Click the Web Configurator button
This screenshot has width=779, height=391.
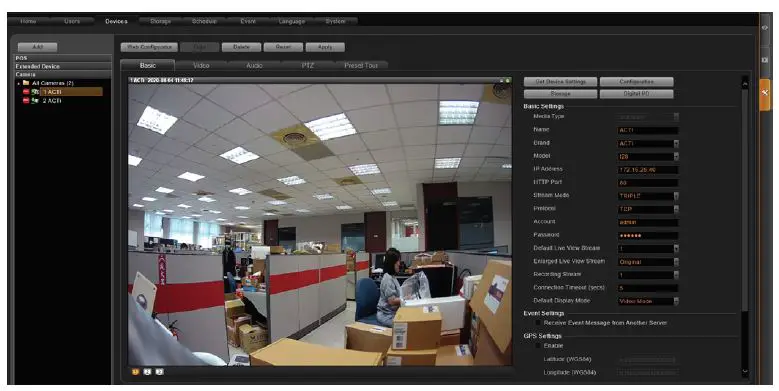(149, 47)
